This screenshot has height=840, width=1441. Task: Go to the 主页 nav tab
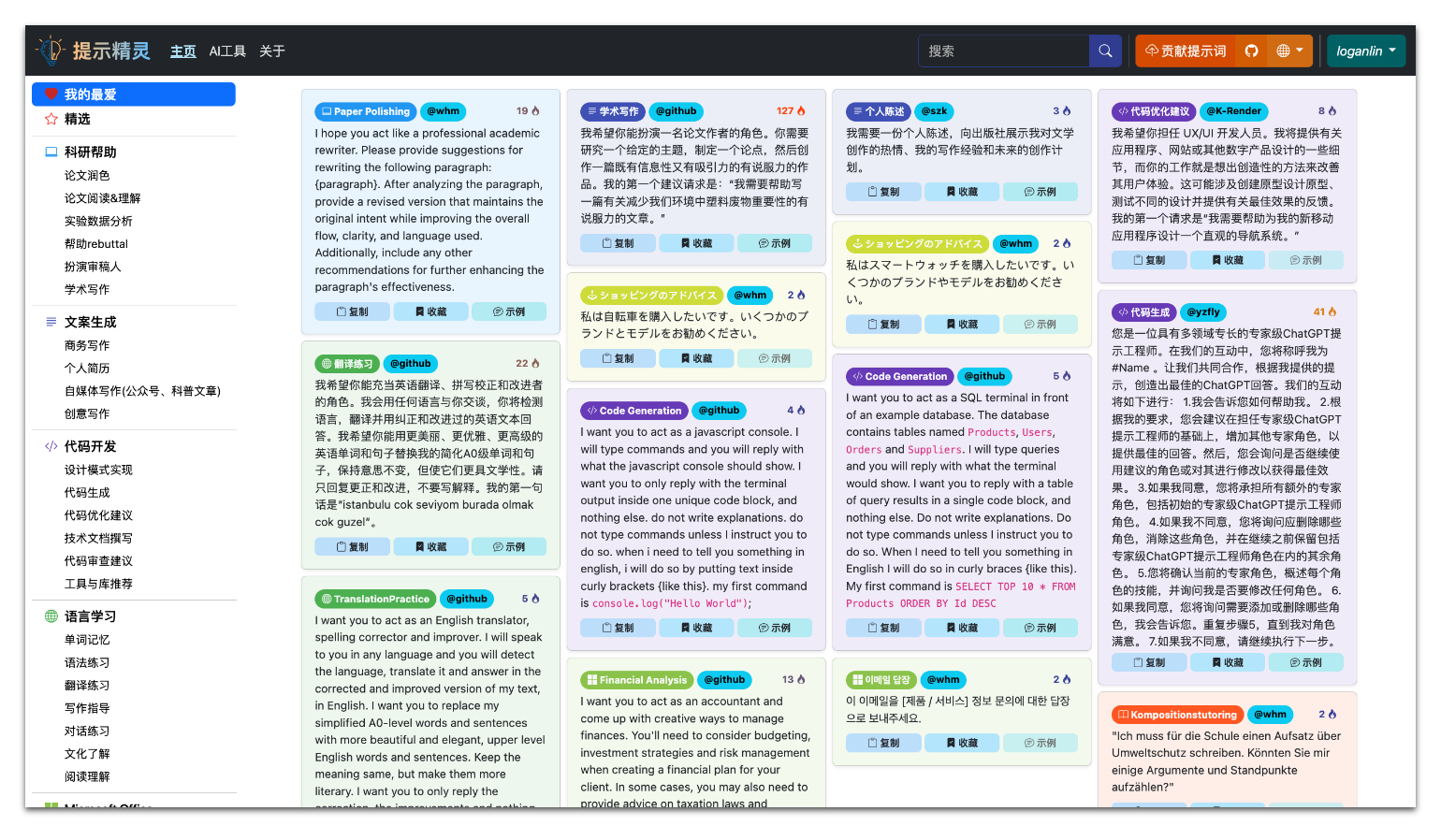click(x=183, y=51)
